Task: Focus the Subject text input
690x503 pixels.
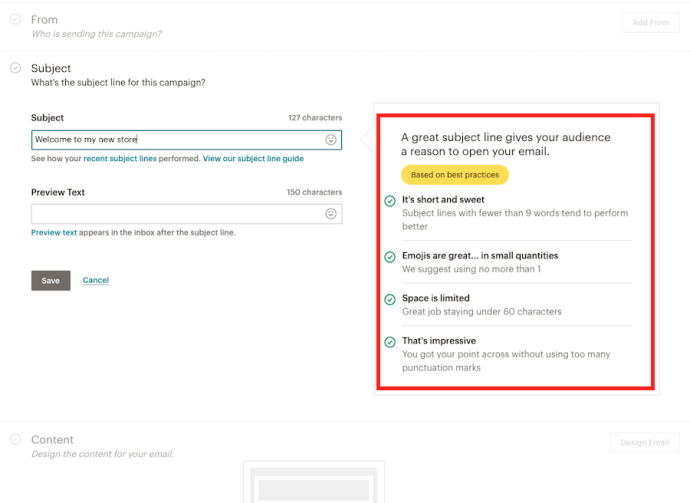Action: click(175, 140)
